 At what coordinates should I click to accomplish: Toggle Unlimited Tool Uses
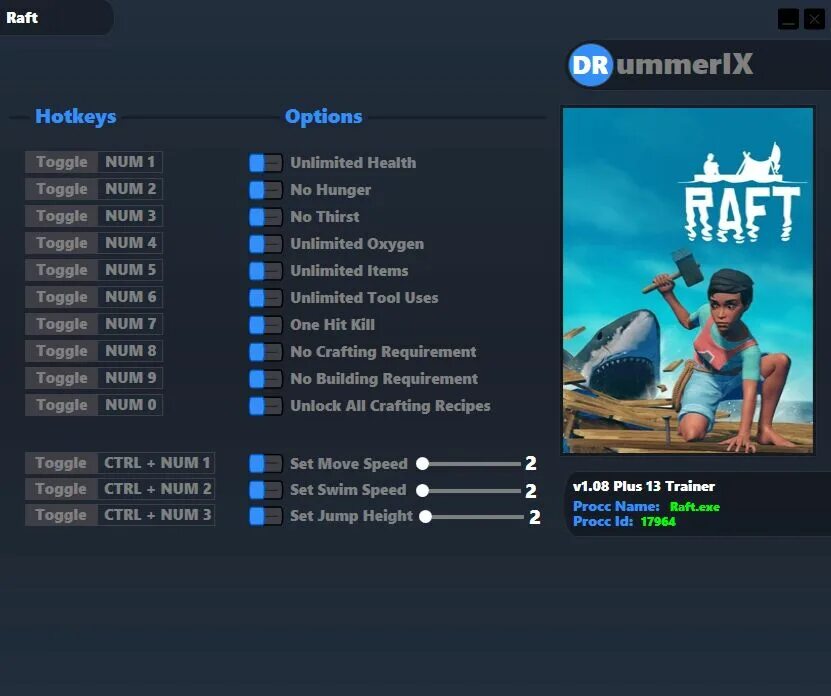pyautogui.click(x=266, y=298)
